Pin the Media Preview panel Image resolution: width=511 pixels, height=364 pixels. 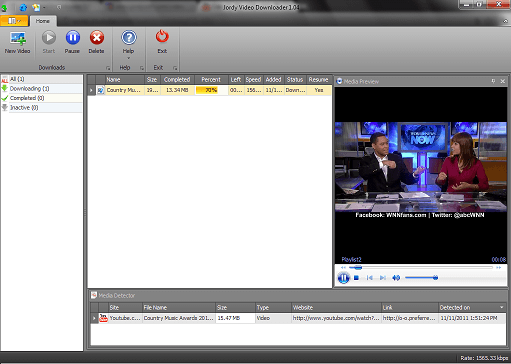(x=494, y=81)
